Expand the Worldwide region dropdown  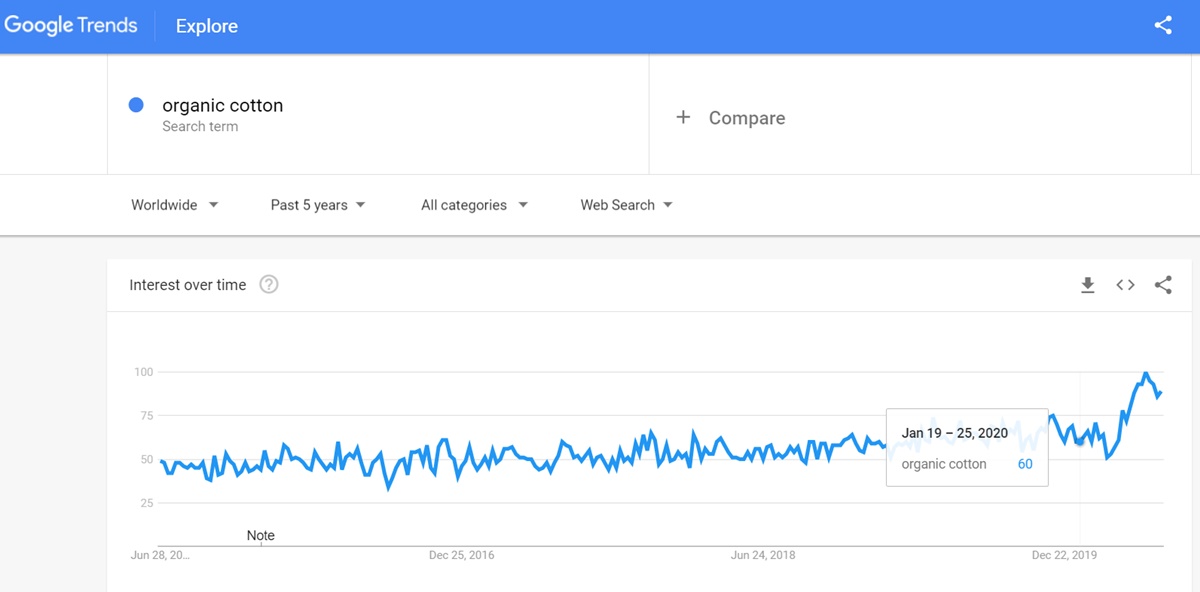[x=175, y=205]
